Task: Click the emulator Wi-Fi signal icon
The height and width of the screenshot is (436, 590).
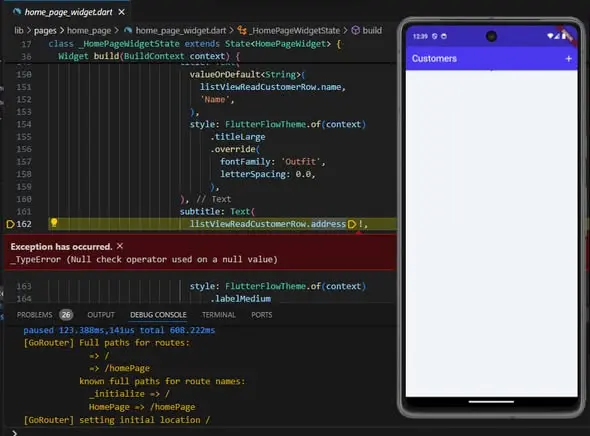Action: (550, 36)
